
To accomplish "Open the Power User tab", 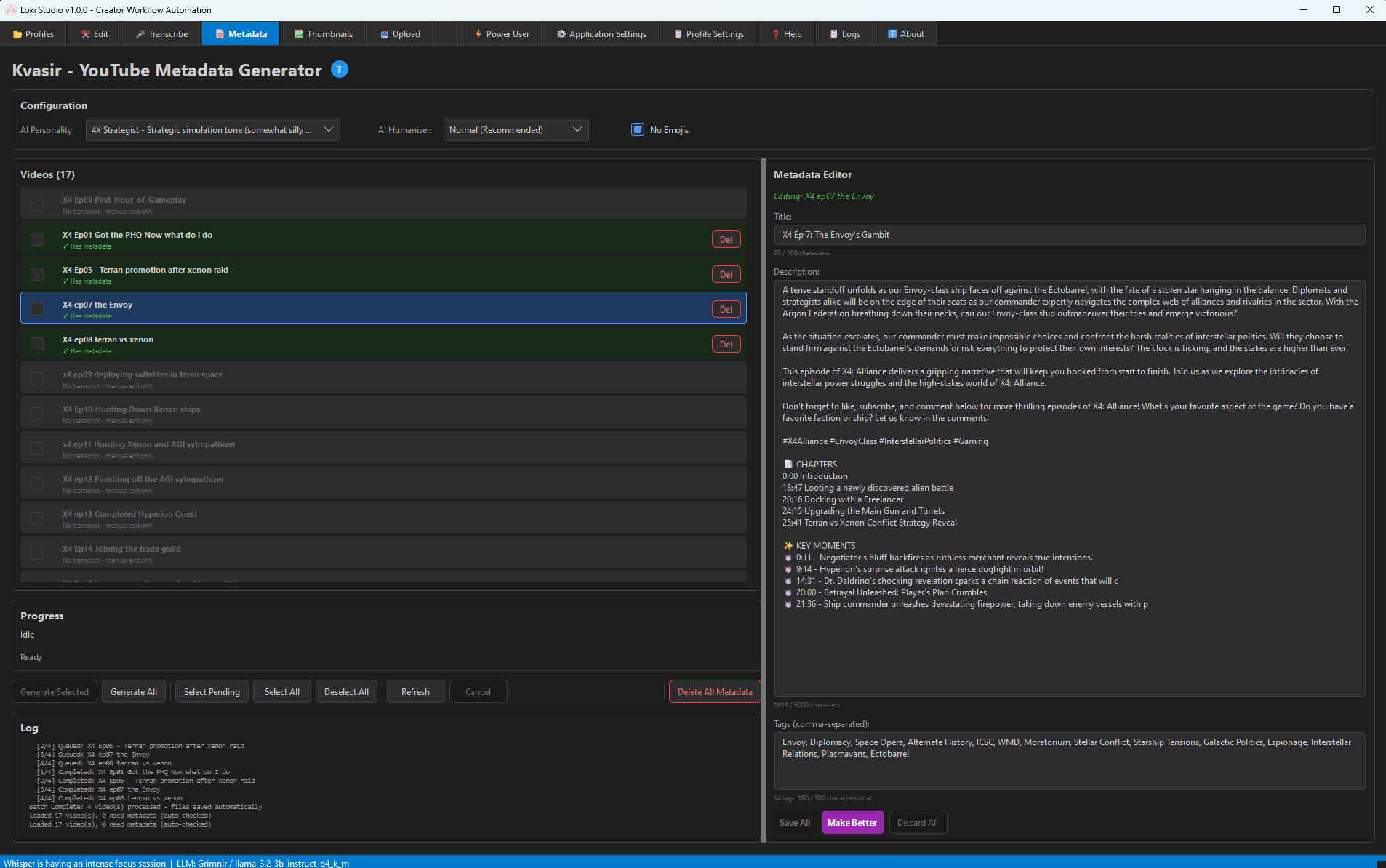I will pos(502,34).
